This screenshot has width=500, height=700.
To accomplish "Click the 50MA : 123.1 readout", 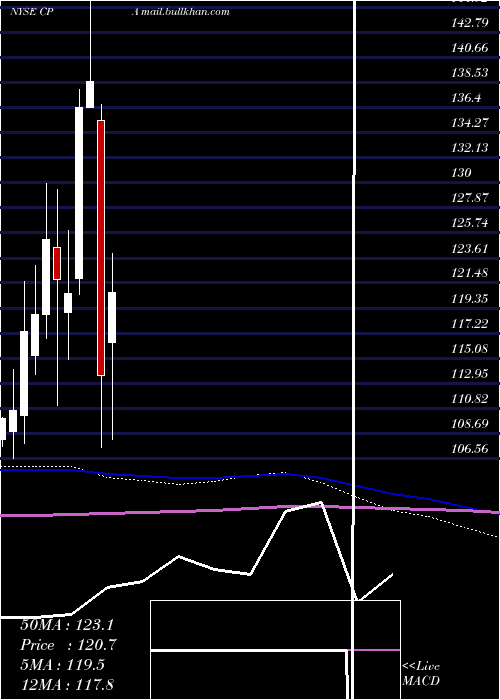I will [67, 625].
